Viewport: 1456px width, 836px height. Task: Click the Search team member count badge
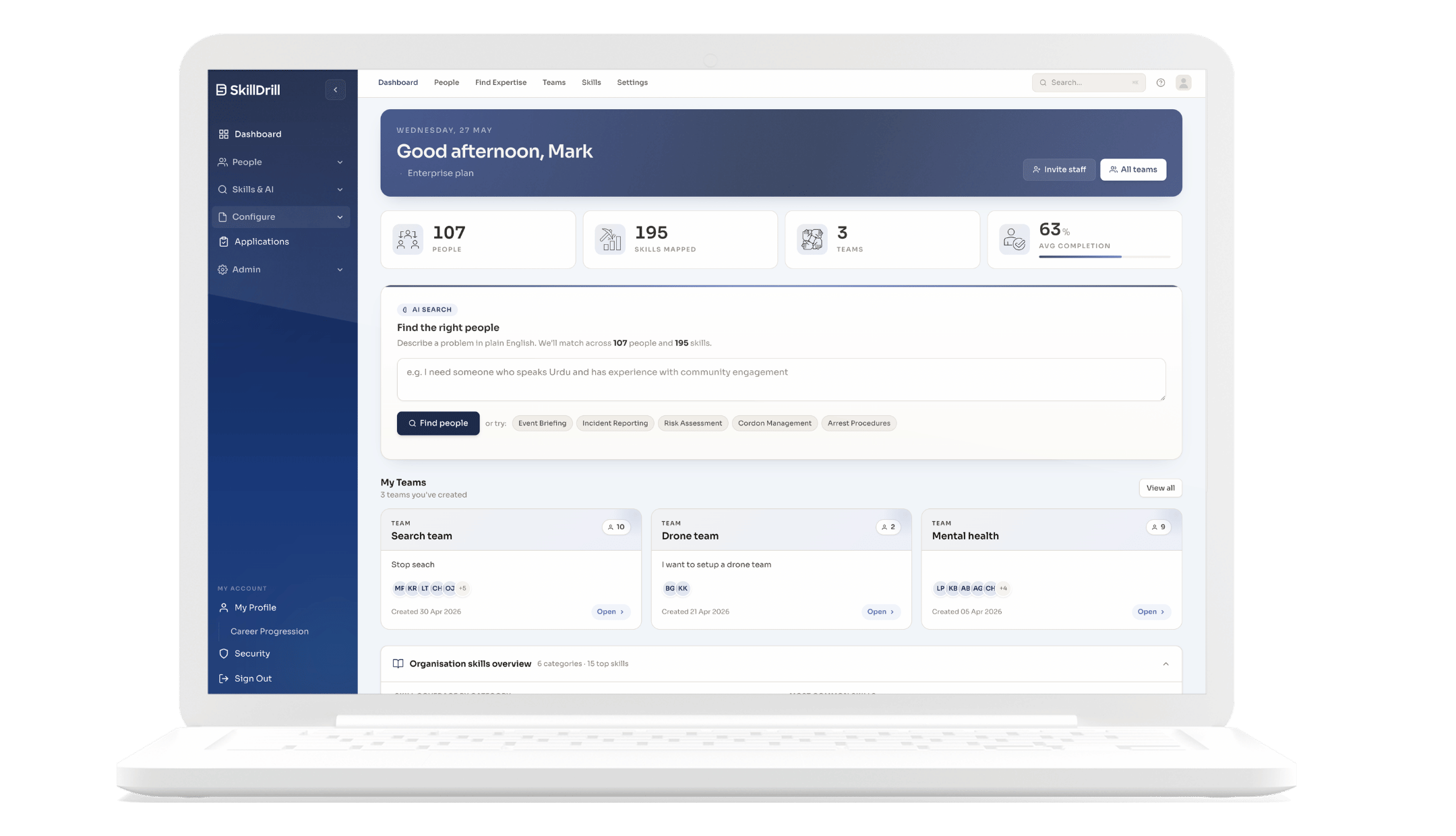pyautogui.click(x=616, y=527)
